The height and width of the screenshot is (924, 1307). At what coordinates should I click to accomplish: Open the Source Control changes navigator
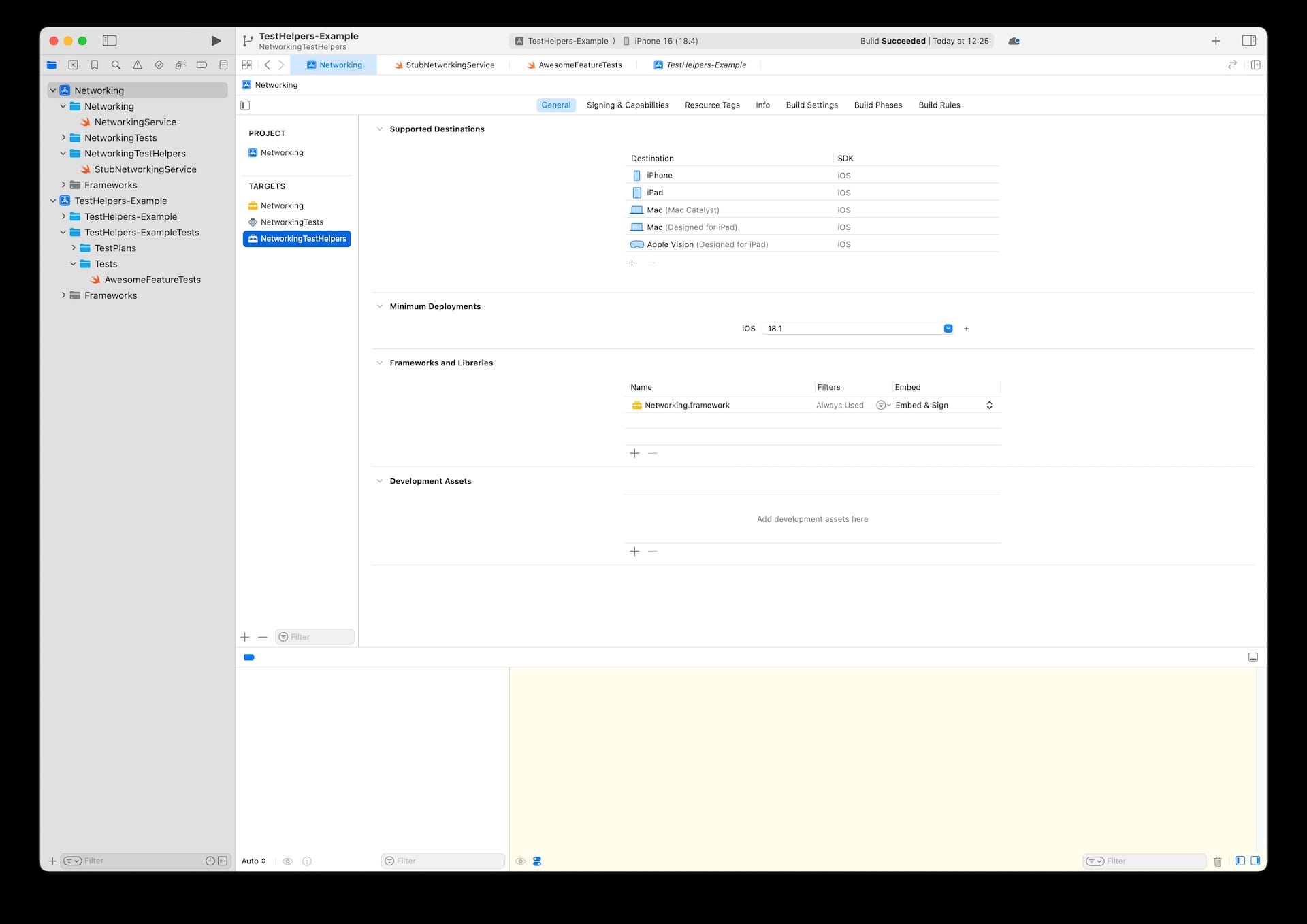pos(73,65)
